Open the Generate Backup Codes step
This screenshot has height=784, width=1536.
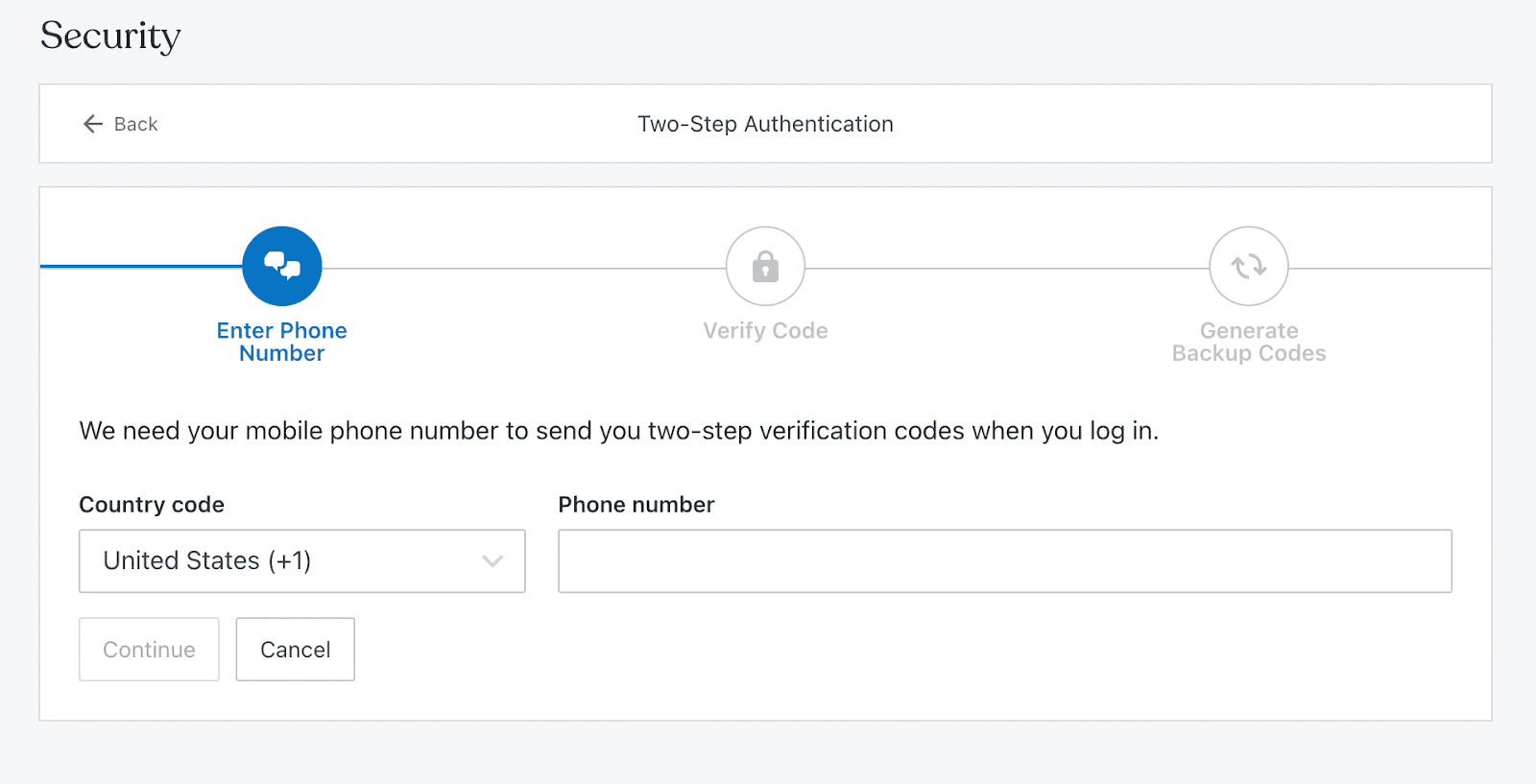tap(1248, 342)
